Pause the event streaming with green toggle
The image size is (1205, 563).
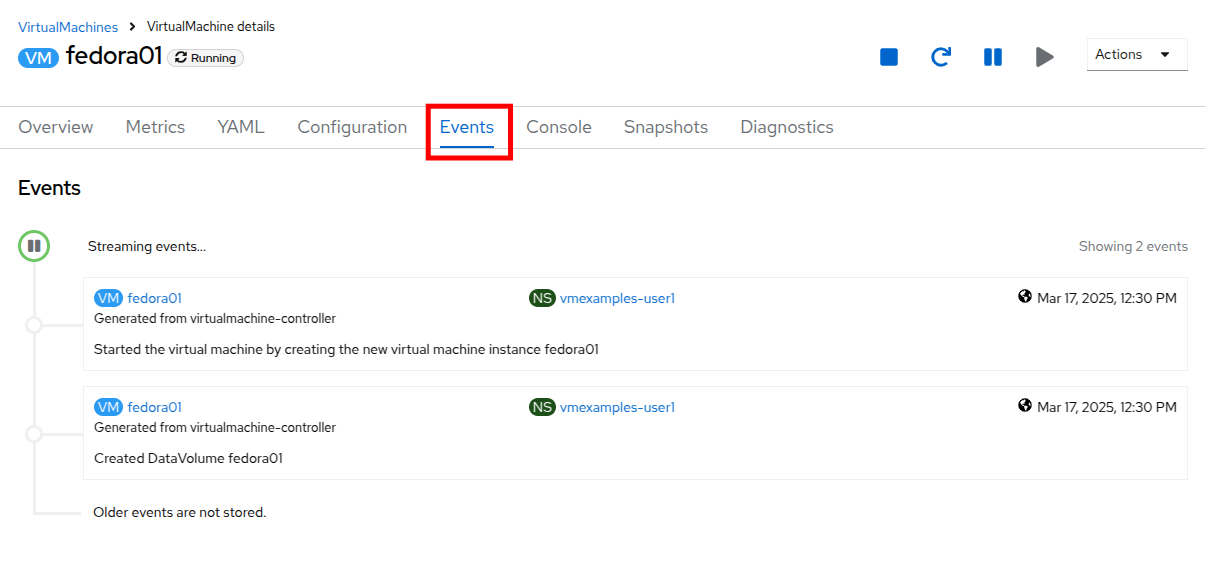tap(34, 246)
